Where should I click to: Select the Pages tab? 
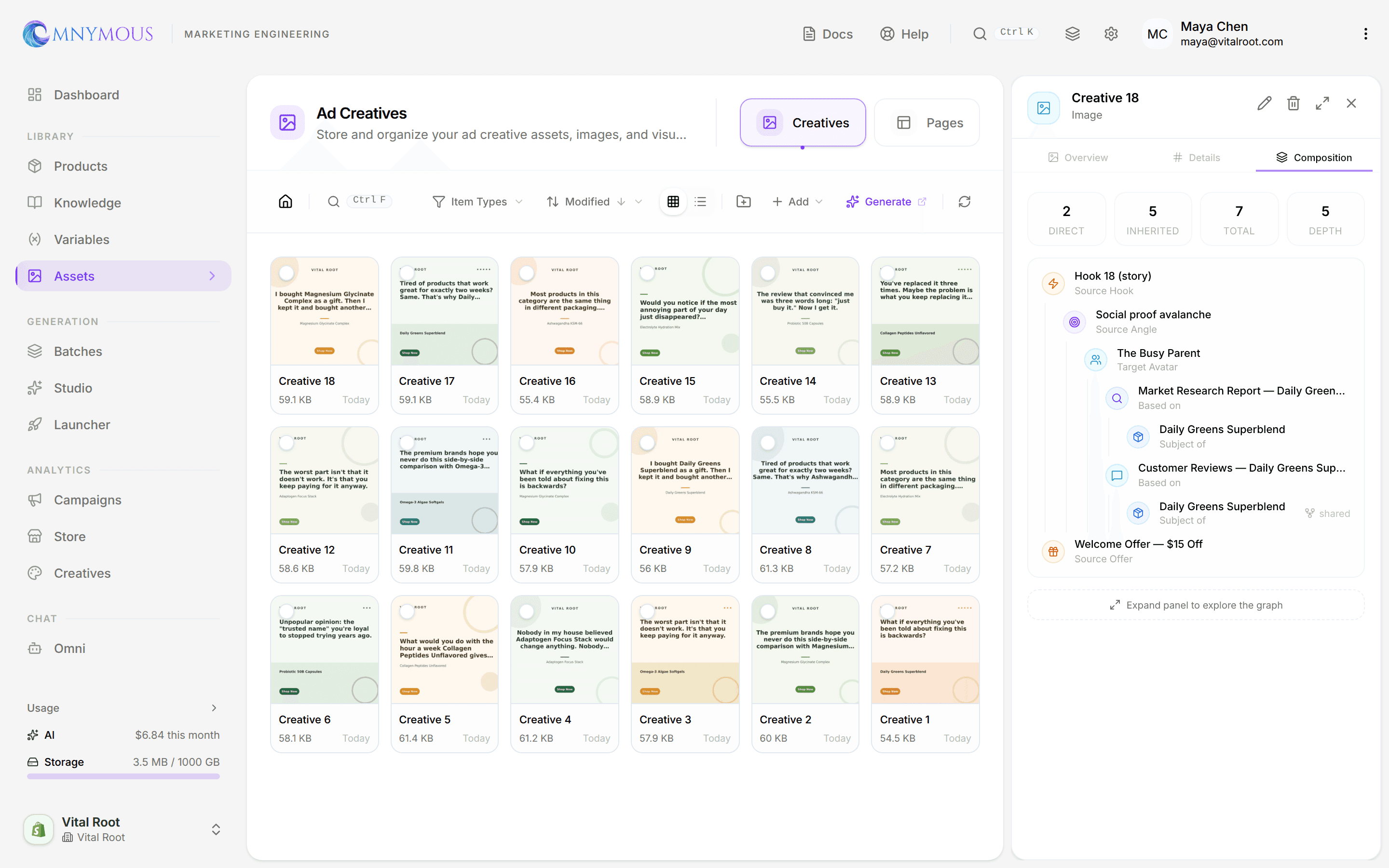click(926, 123)
